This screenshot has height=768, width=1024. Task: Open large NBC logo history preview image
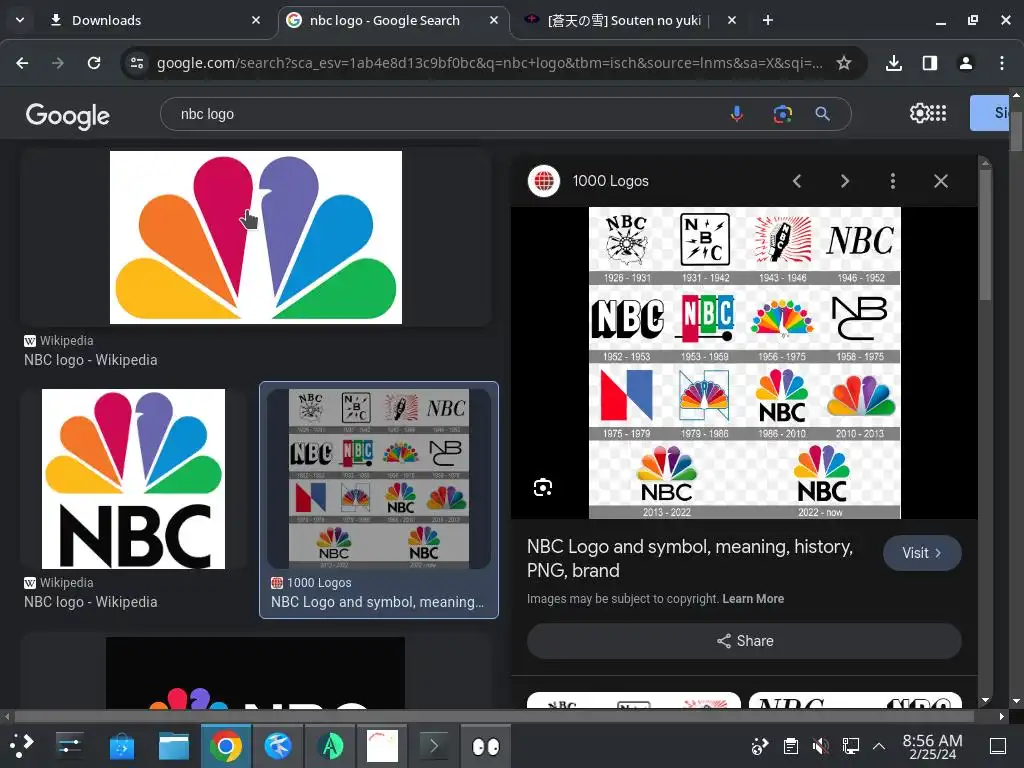744,363
